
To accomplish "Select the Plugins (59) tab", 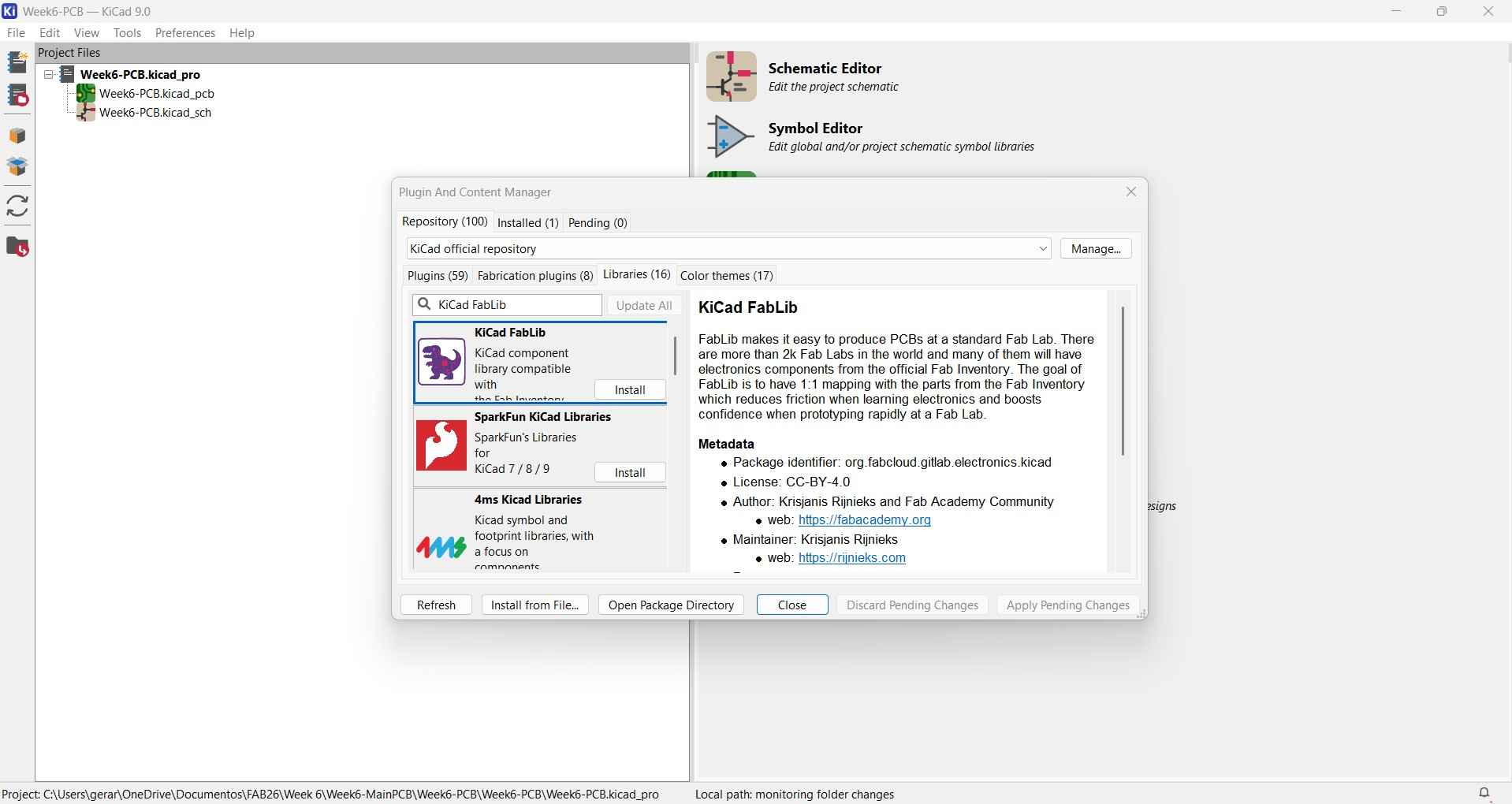I will [438, 276].
